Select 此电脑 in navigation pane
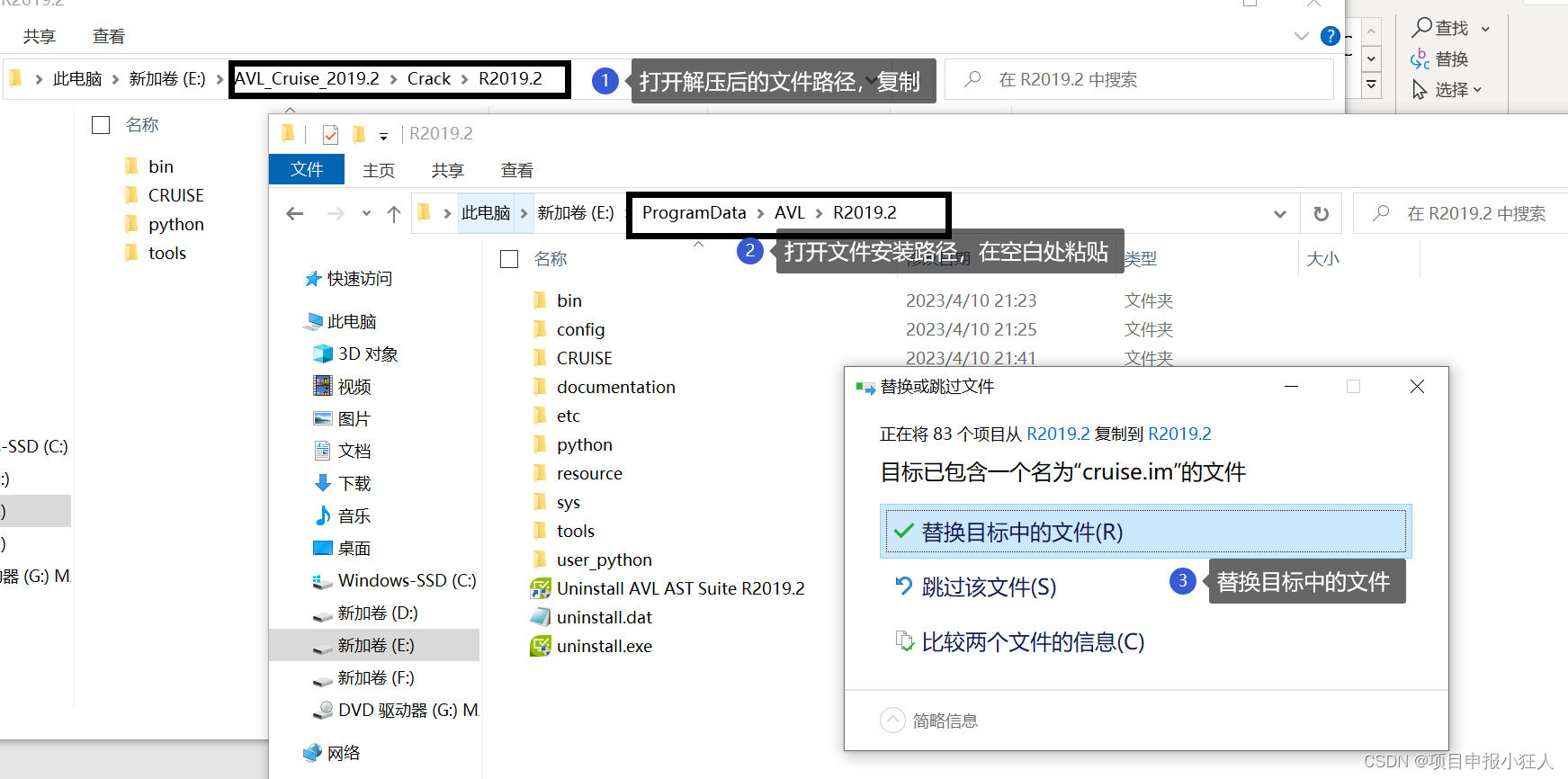The image size is (1568, 779). click(342, 321)
